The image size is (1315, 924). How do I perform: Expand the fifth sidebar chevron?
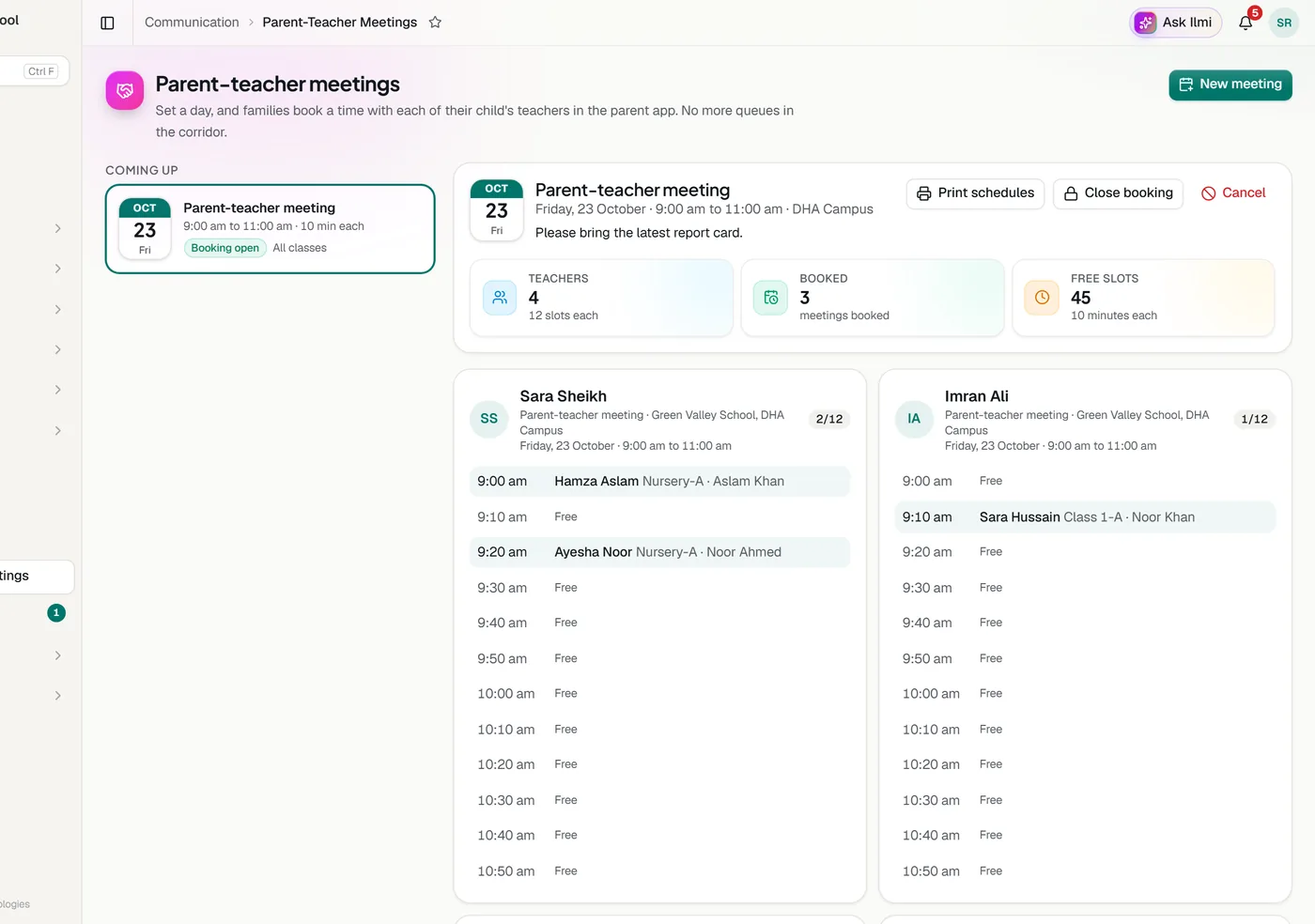click(58, 391)
